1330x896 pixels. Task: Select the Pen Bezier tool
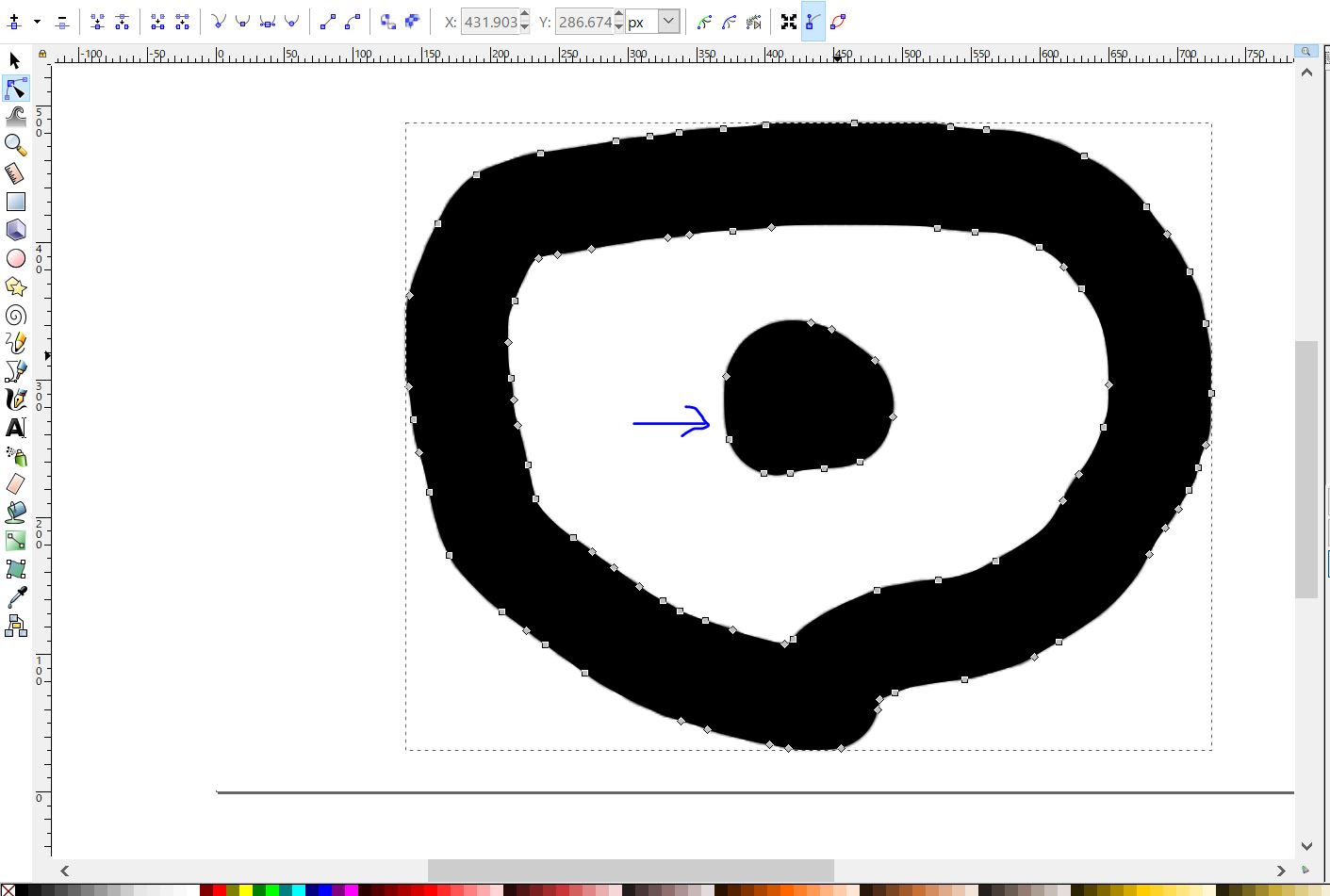pyautogui.click(x=15, y=371)
